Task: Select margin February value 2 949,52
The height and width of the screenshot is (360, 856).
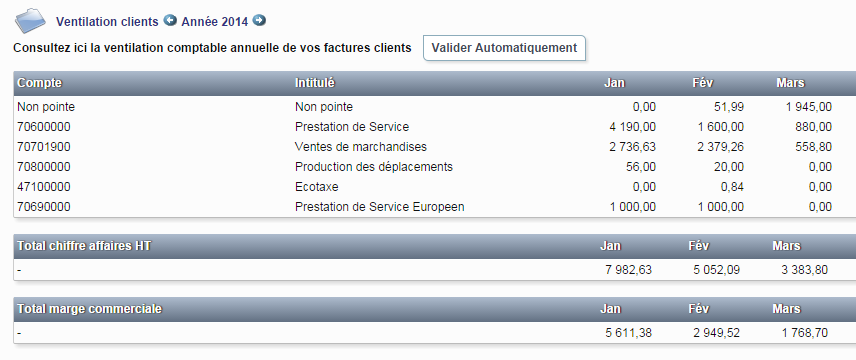Action: (x=717, y=333)
